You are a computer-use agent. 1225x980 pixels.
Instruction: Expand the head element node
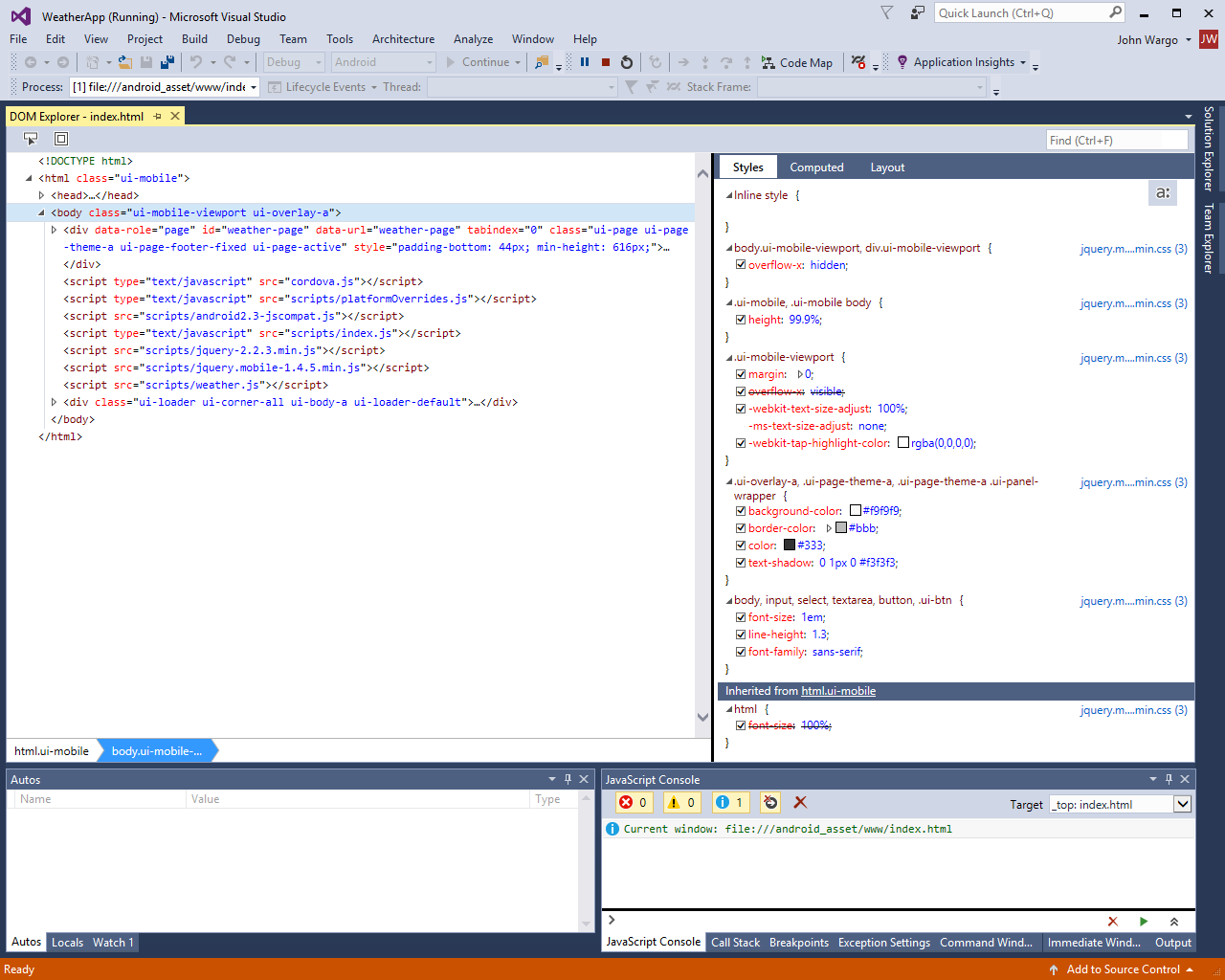pyautogui.click(x=41, y=195)
